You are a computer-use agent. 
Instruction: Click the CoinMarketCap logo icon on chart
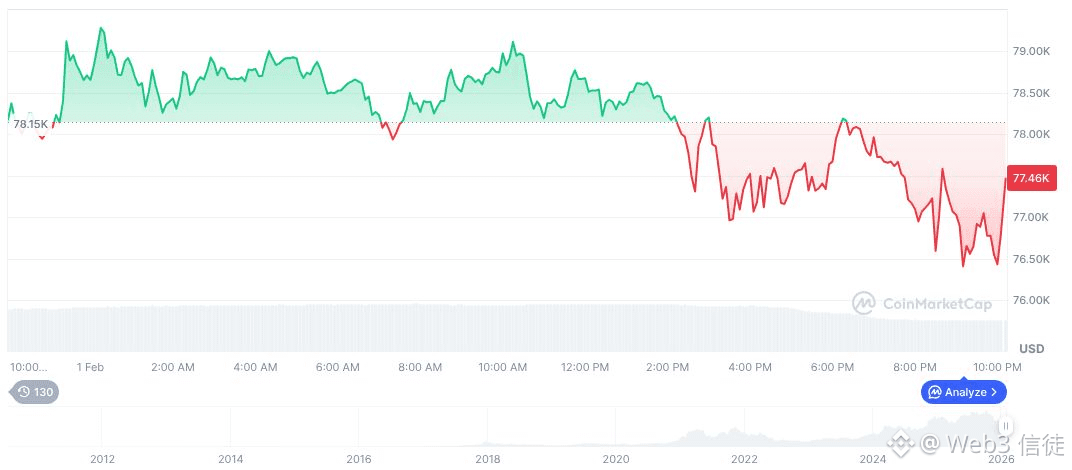pos(864,303)
